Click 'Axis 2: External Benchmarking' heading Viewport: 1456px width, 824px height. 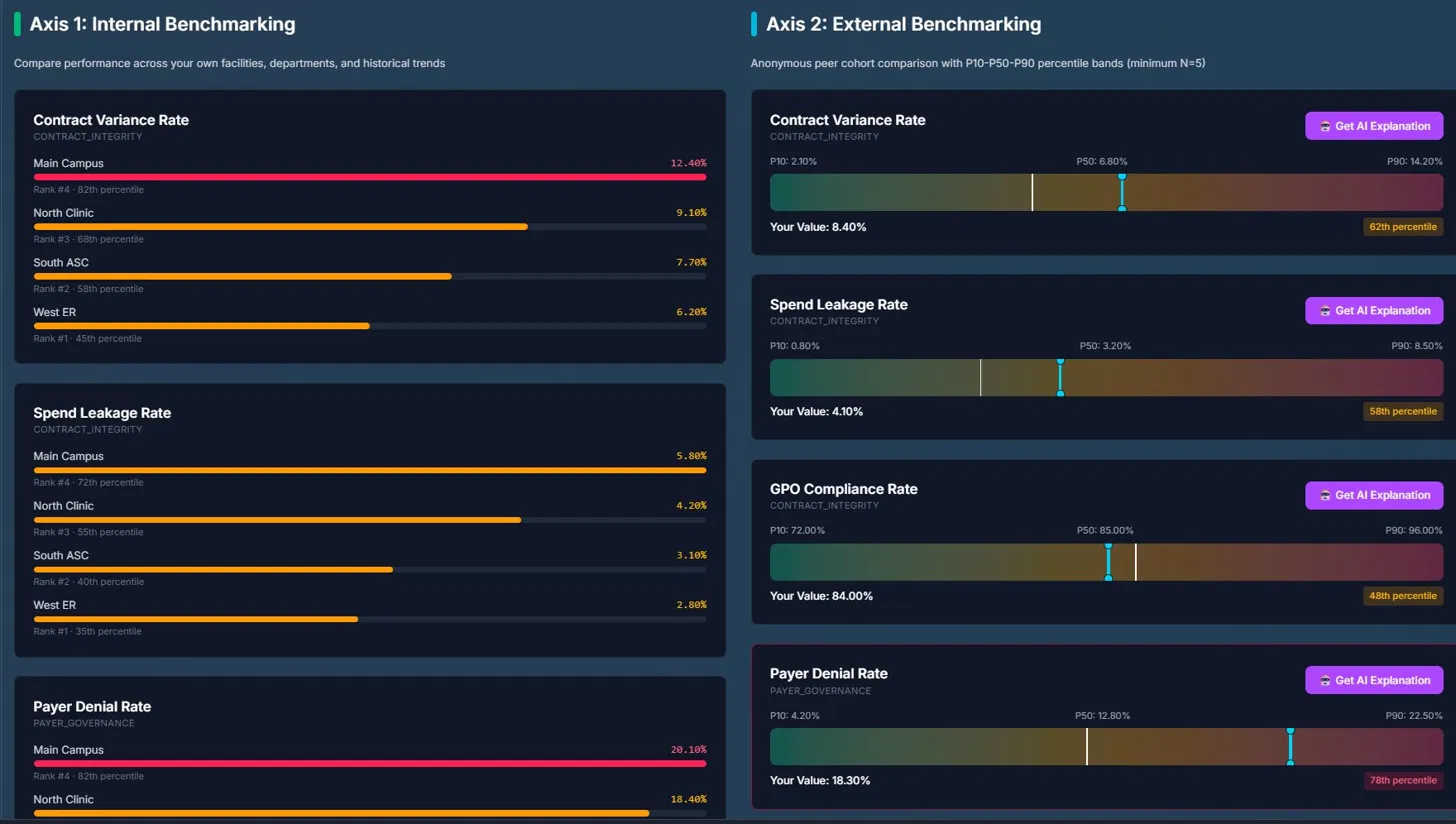point(903,24)
